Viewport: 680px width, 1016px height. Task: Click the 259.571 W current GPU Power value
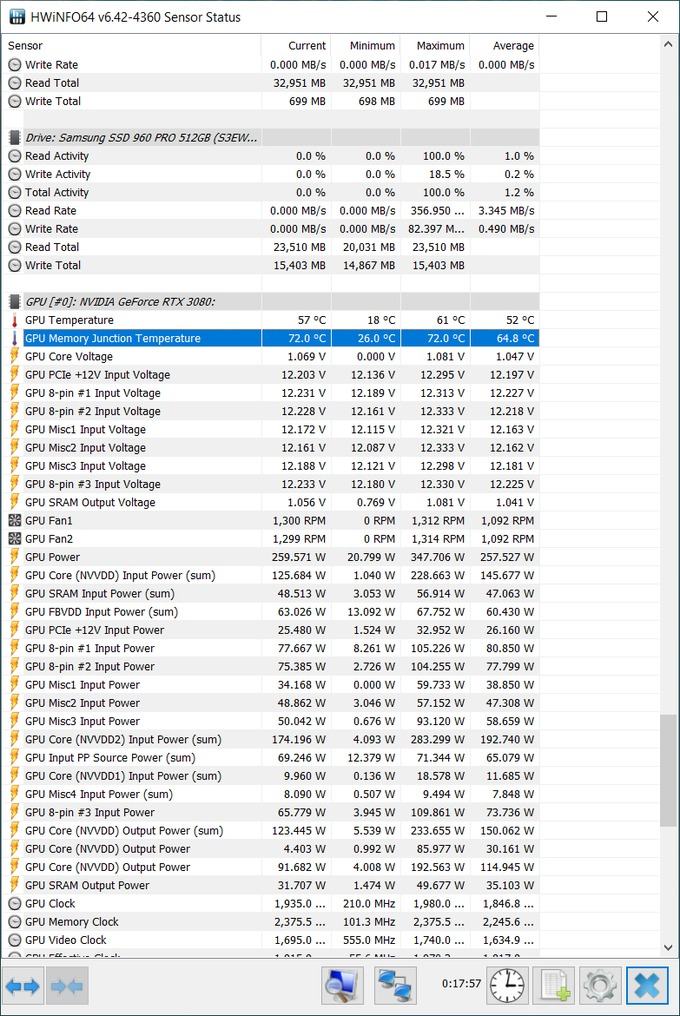(298, 557)
